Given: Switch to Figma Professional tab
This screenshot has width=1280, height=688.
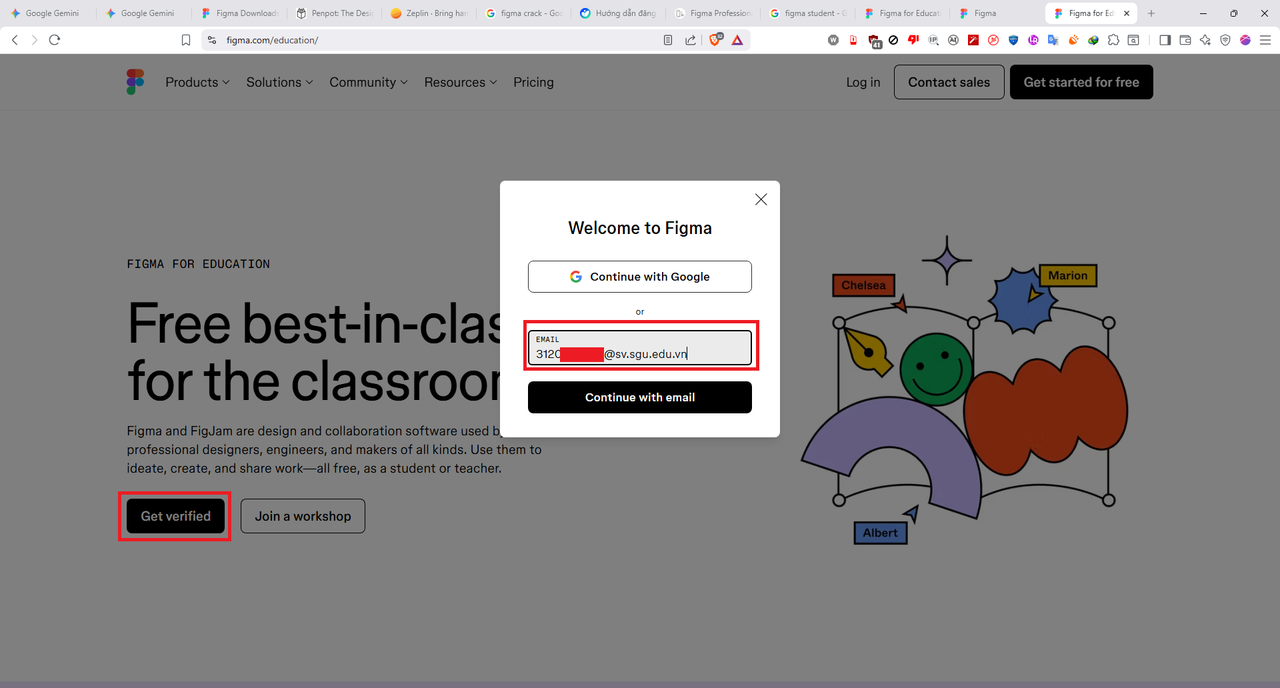Looking at the screenshot, I should tap(713, 13).
